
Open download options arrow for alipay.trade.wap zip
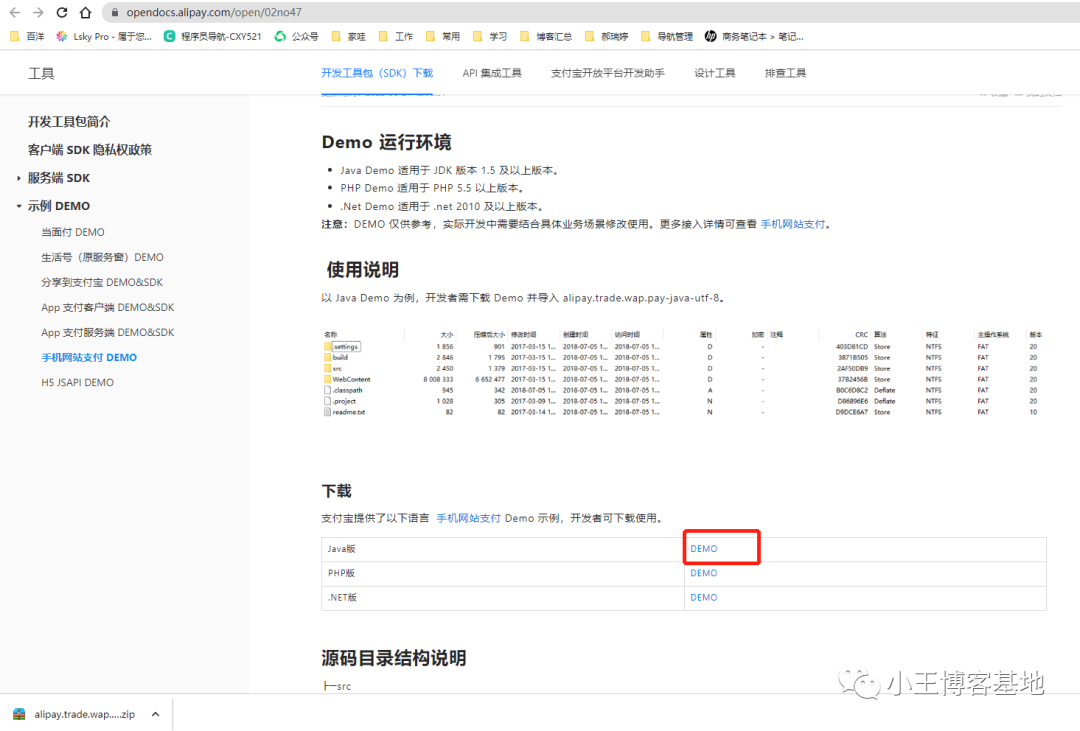[155, 714]
